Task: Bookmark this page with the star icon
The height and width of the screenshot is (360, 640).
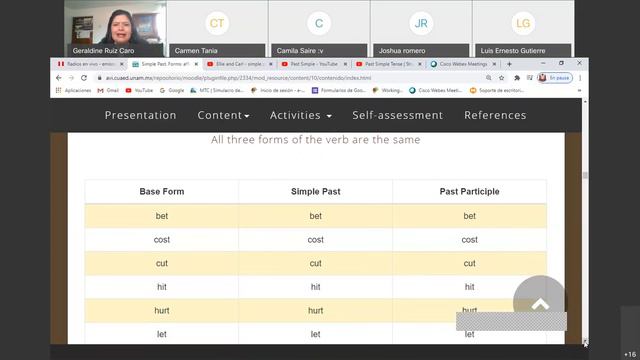Action: pos(502,78)
